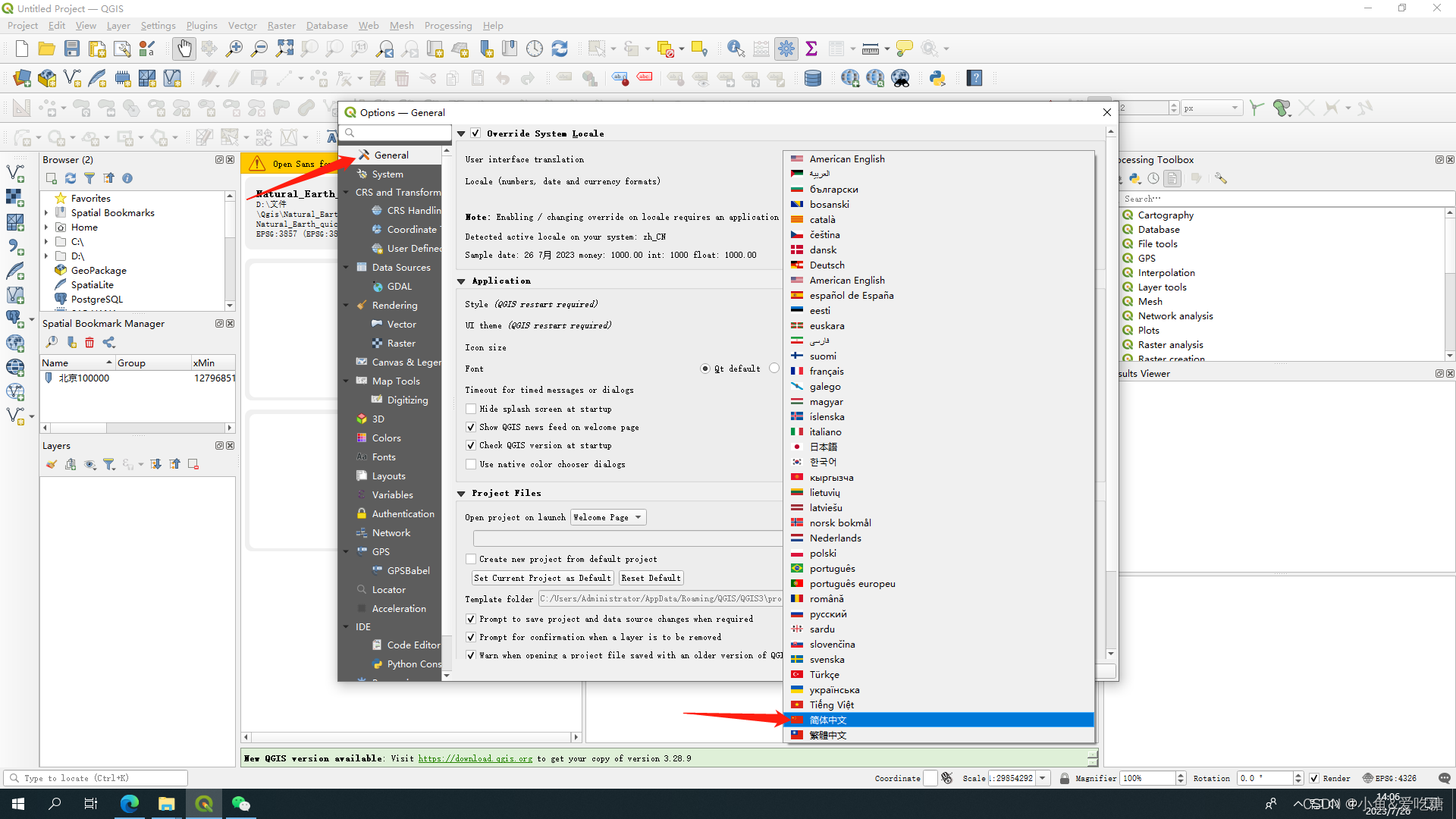This screenshot has height=819, width=1456.
Task: Click the New Project icon
Action: (22, 49)
